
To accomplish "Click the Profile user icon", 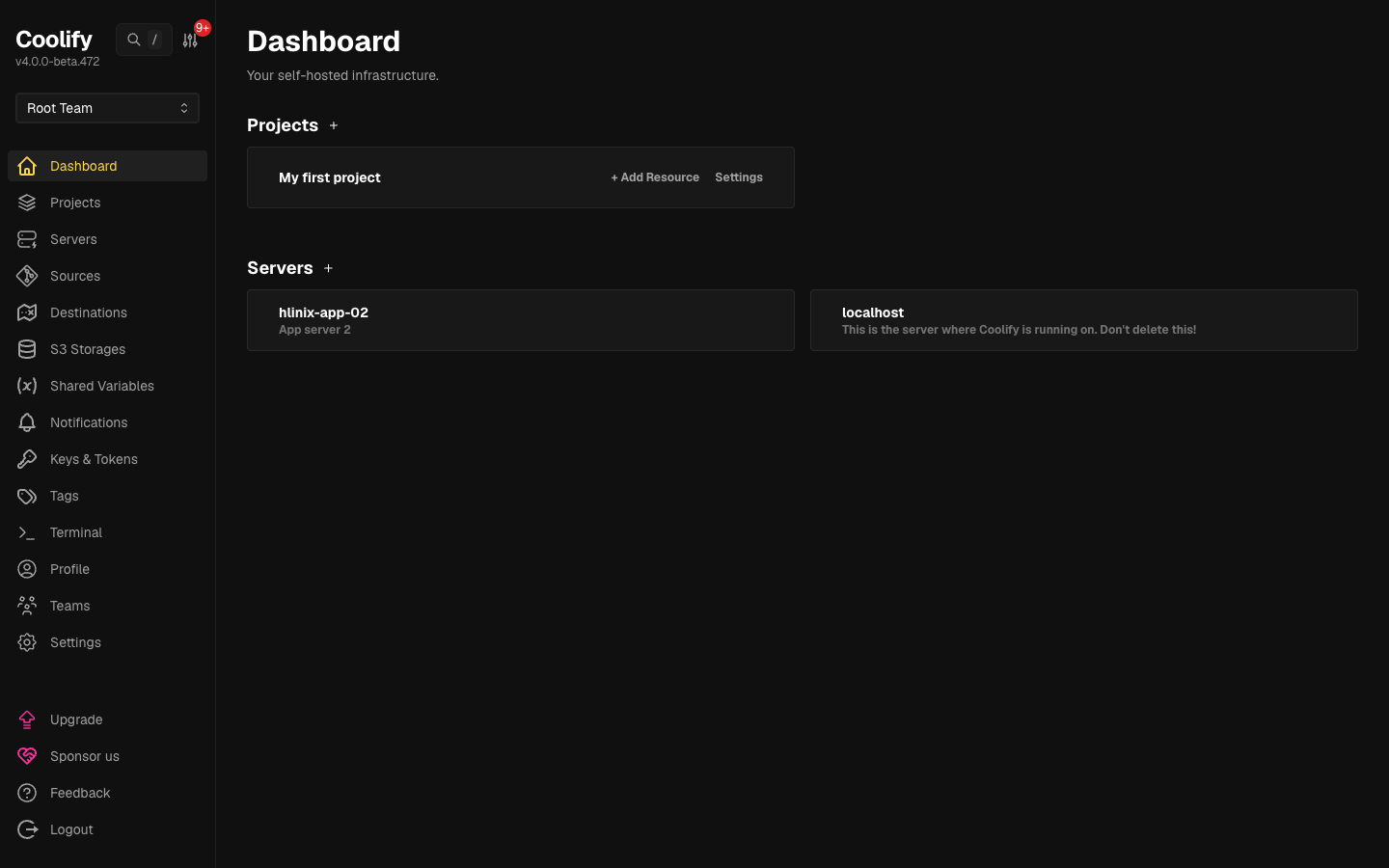I will (27, 569).
